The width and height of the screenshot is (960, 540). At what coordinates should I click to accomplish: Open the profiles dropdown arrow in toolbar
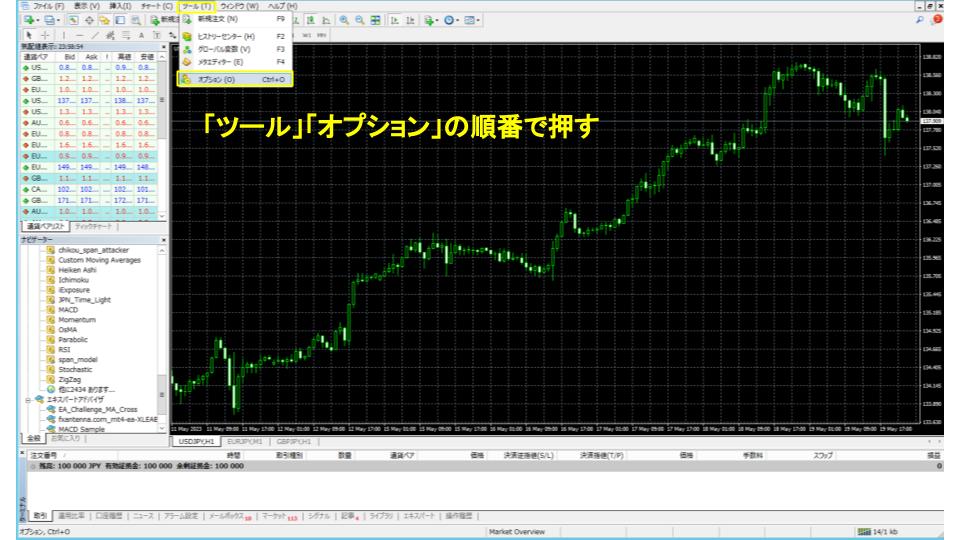61,20
